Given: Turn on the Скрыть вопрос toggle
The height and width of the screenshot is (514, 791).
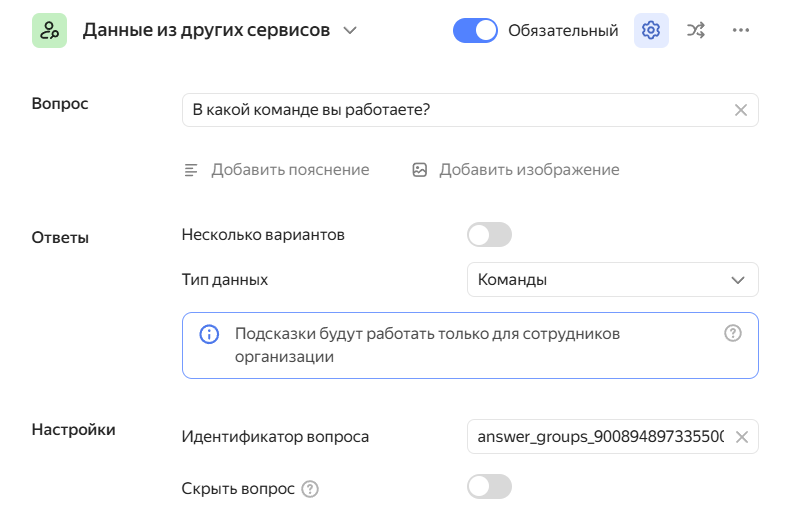Looking at the screenshot, I should [x=489, y=487].
